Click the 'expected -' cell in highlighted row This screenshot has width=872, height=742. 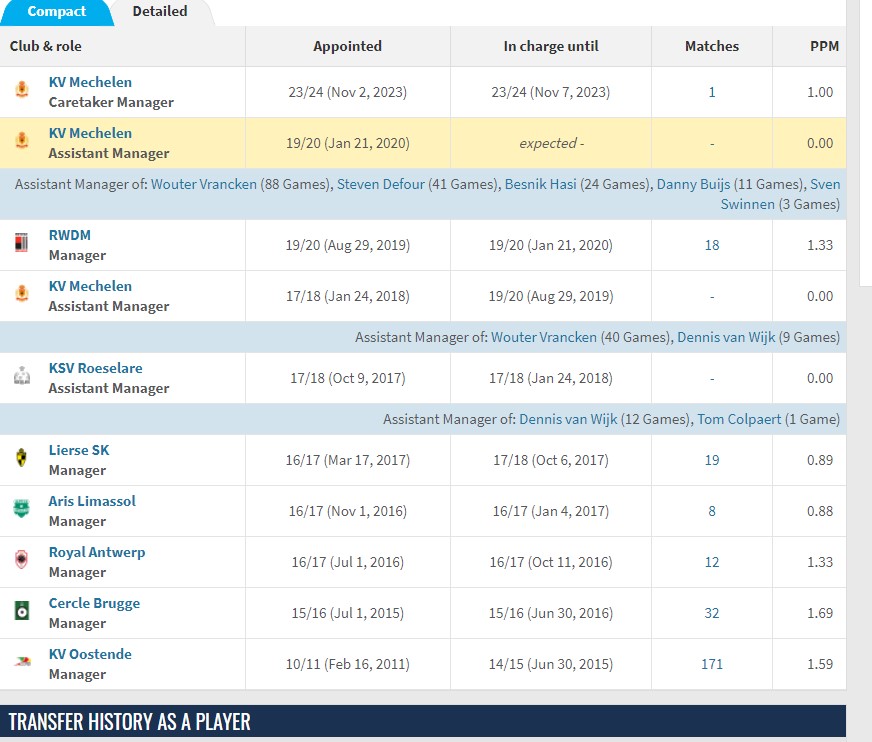pos(551,144)
